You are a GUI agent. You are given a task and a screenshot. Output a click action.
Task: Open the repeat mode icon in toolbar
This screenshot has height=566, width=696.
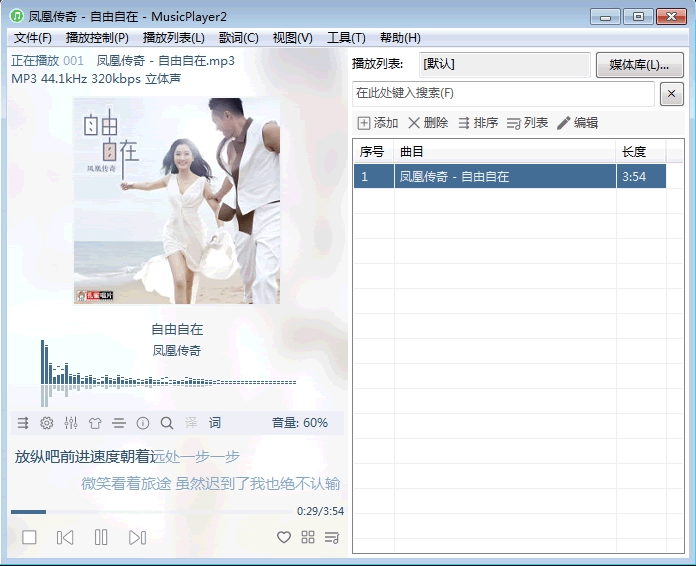pyautogui.click(x=23, y=423)
